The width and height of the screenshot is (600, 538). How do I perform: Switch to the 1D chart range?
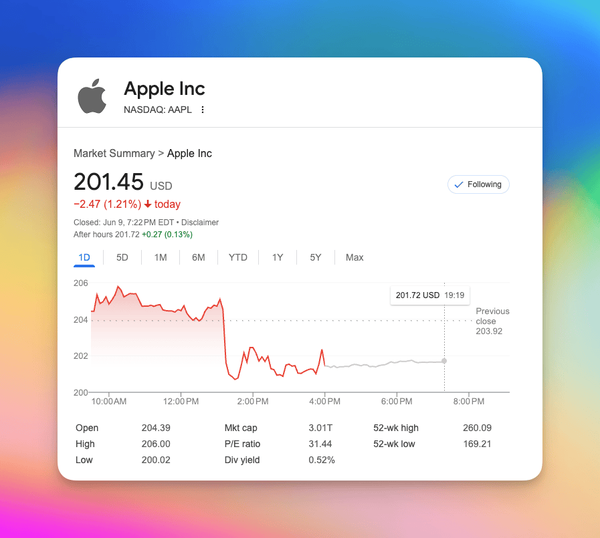(84, 258)
